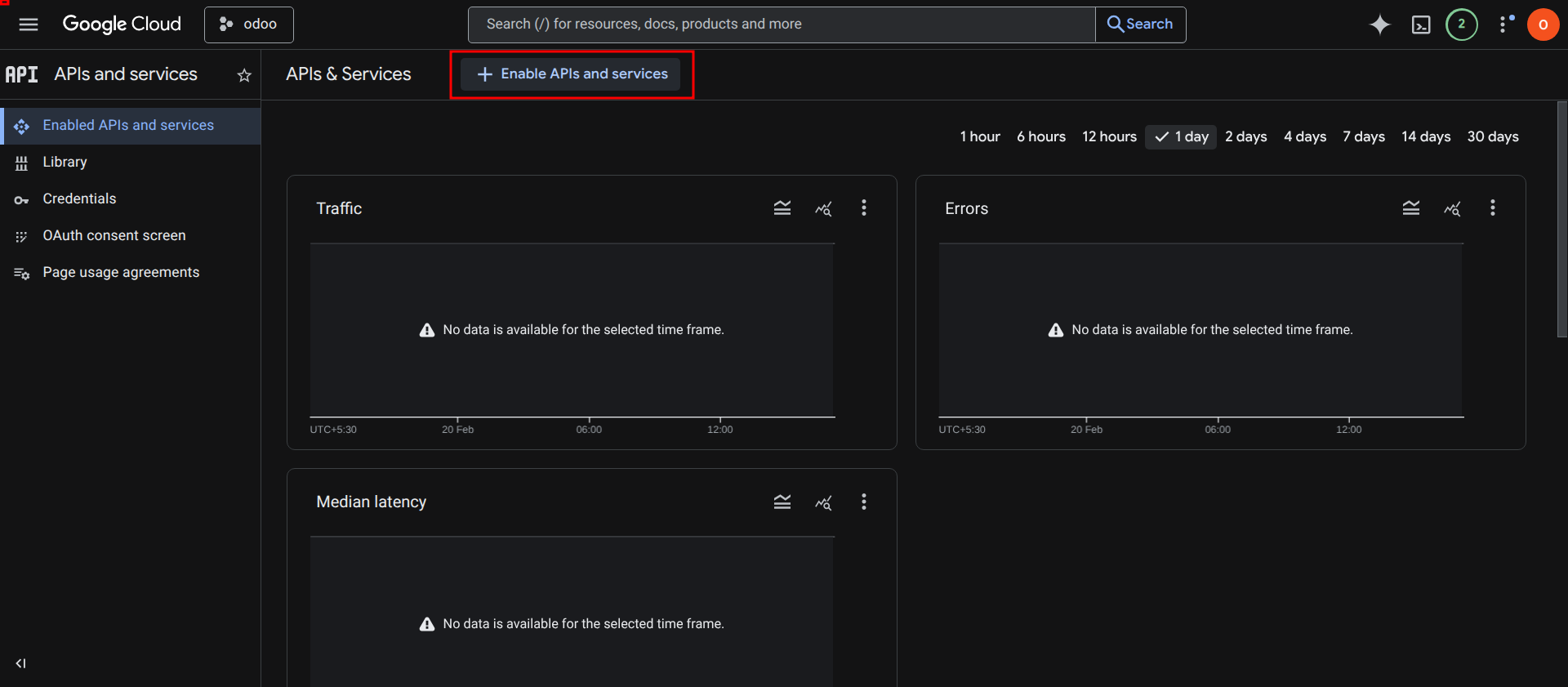Select the 1 day time range

point(1181,136)
